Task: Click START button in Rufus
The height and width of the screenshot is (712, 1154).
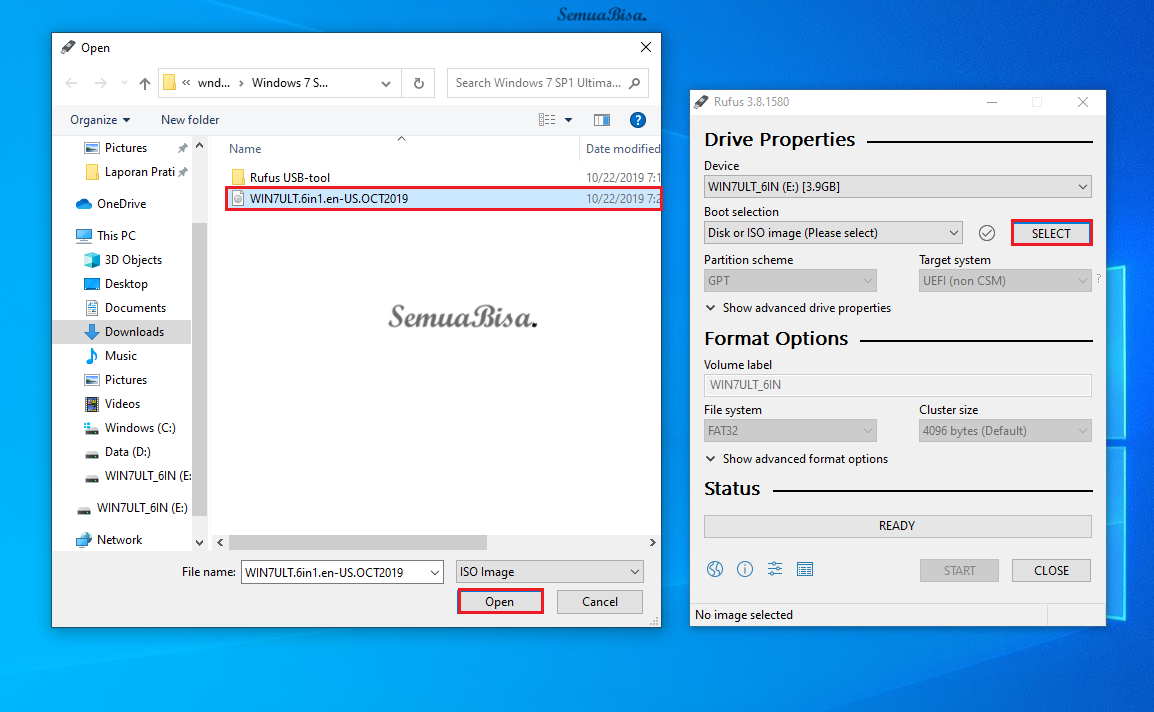Action: (959, 571)
